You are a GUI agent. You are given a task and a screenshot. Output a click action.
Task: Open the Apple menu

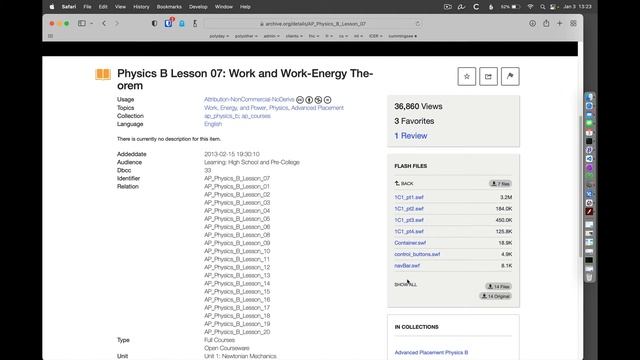[x=52, y=7]
